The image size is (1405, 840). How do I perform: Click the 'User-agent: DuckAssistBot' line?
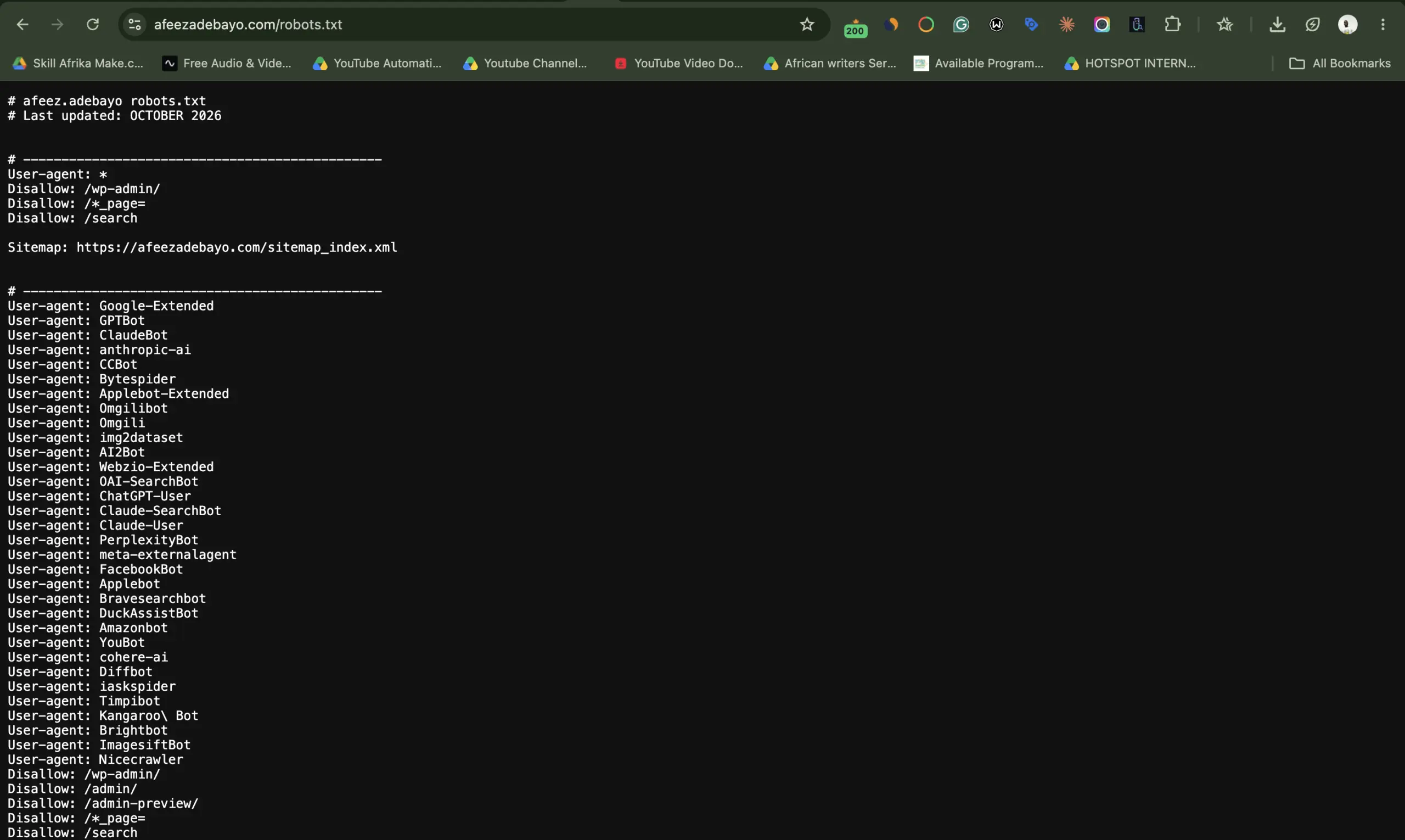pyautogui.click(x=103, y=613)
